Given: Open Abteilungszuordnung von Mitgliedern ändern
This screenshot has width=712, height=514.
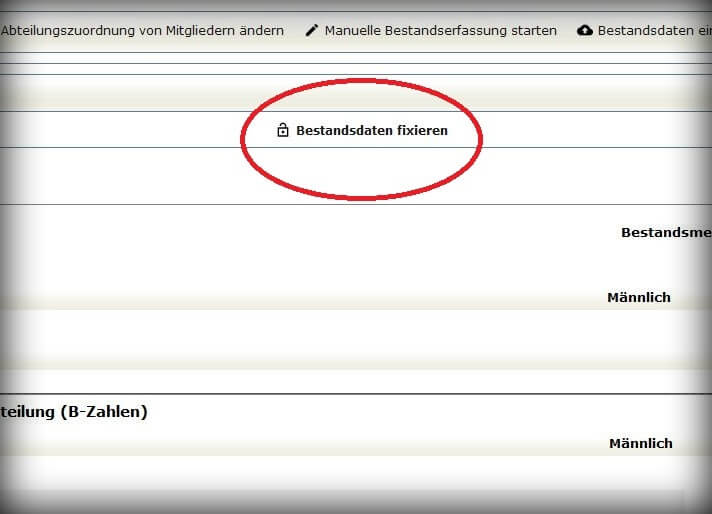Looking at the screenshot, I should click(142, 31).
